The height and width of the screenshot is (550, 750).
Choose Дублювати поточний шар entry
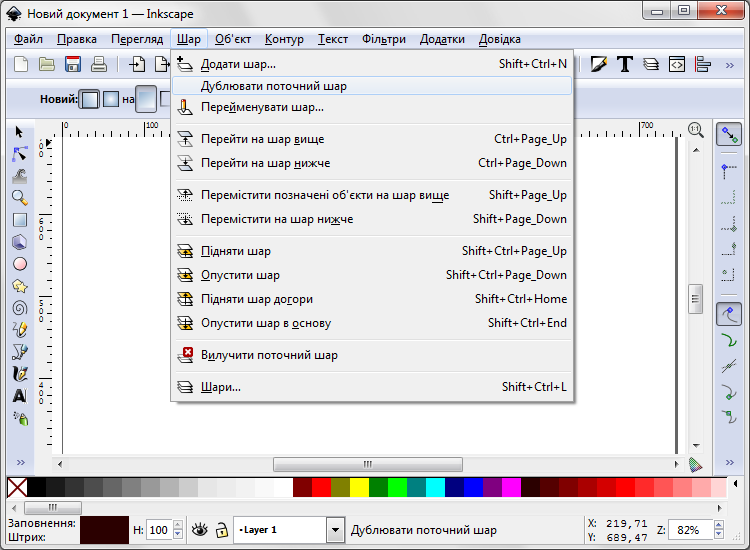click(x=372, y=86)
